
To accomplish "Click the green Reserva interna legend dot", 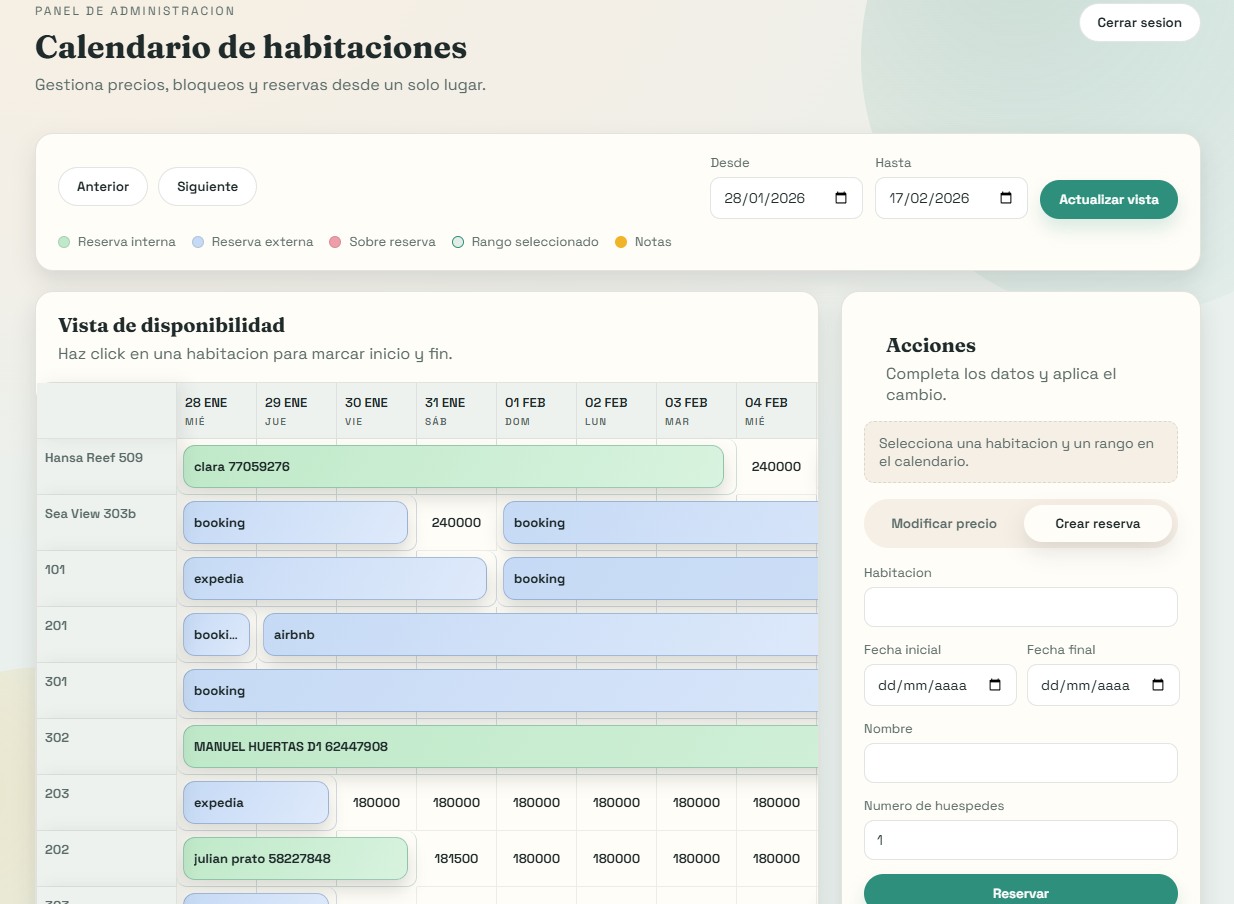I will (x=63, y=242).
